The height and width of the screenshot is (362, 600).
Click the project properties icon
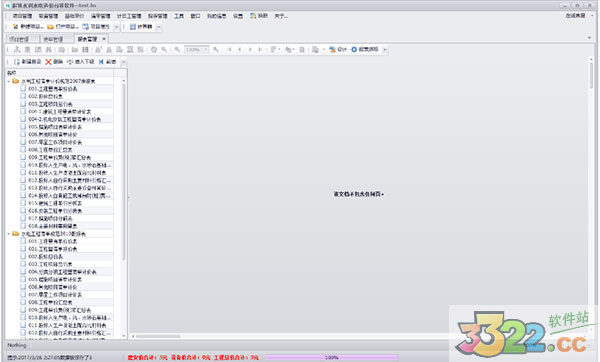(x=85, y=26)
